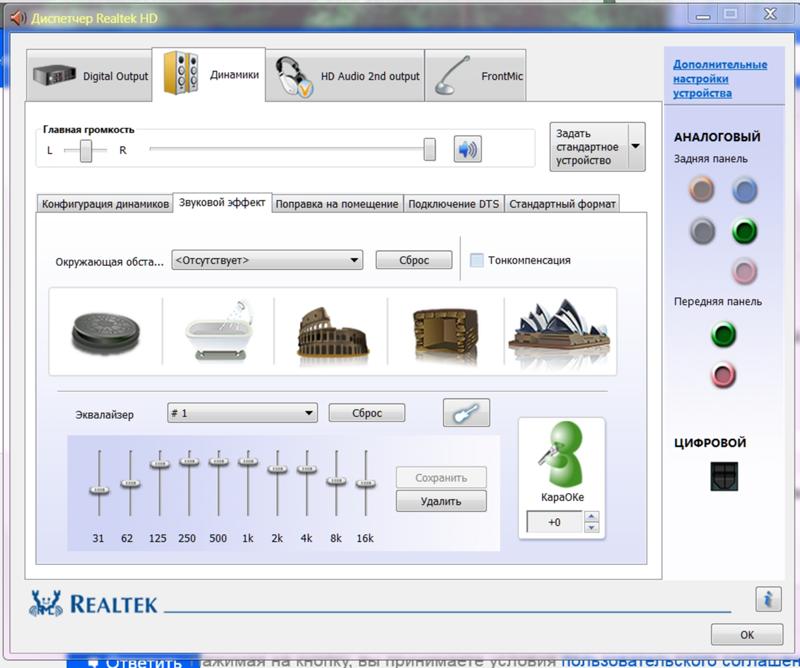Image resolution: width=800 pixels, height=668 pixels.
Task: Expand the Задать стандартное устройство arrow
Action: (x=635, y=146)
